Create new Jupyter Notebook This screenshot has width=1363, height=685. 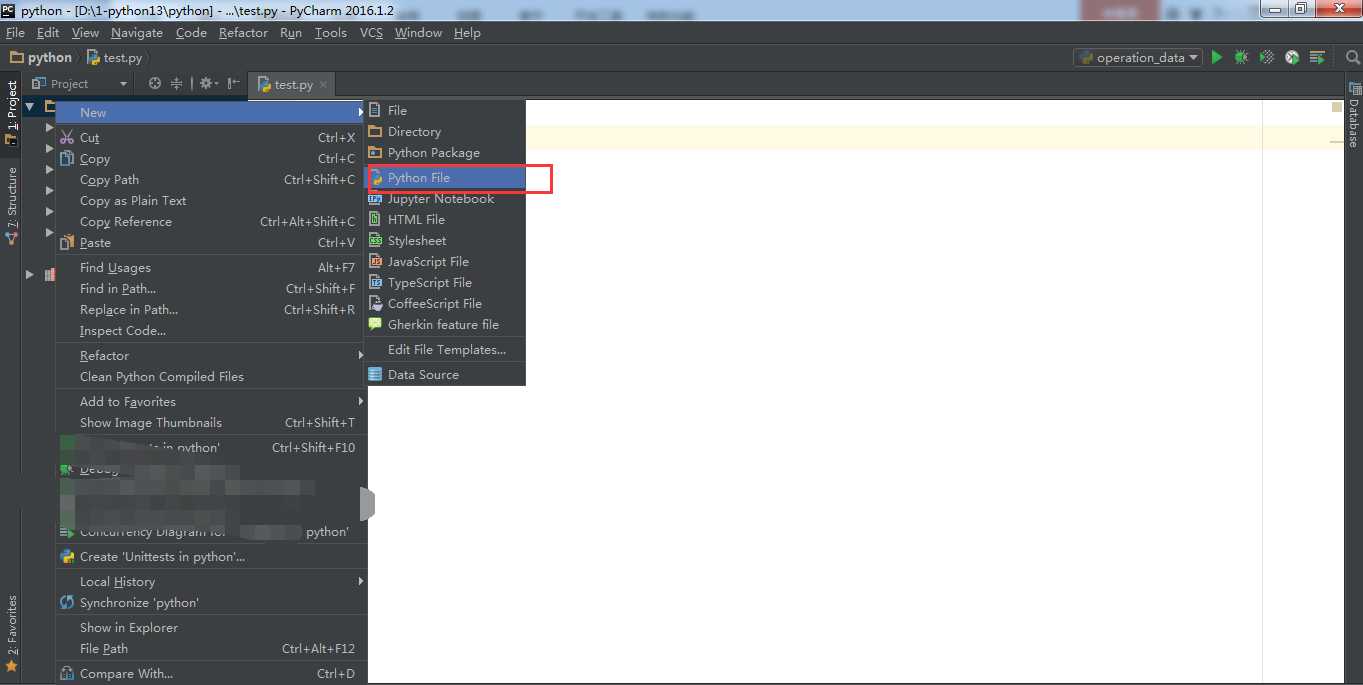coord(445,198)
